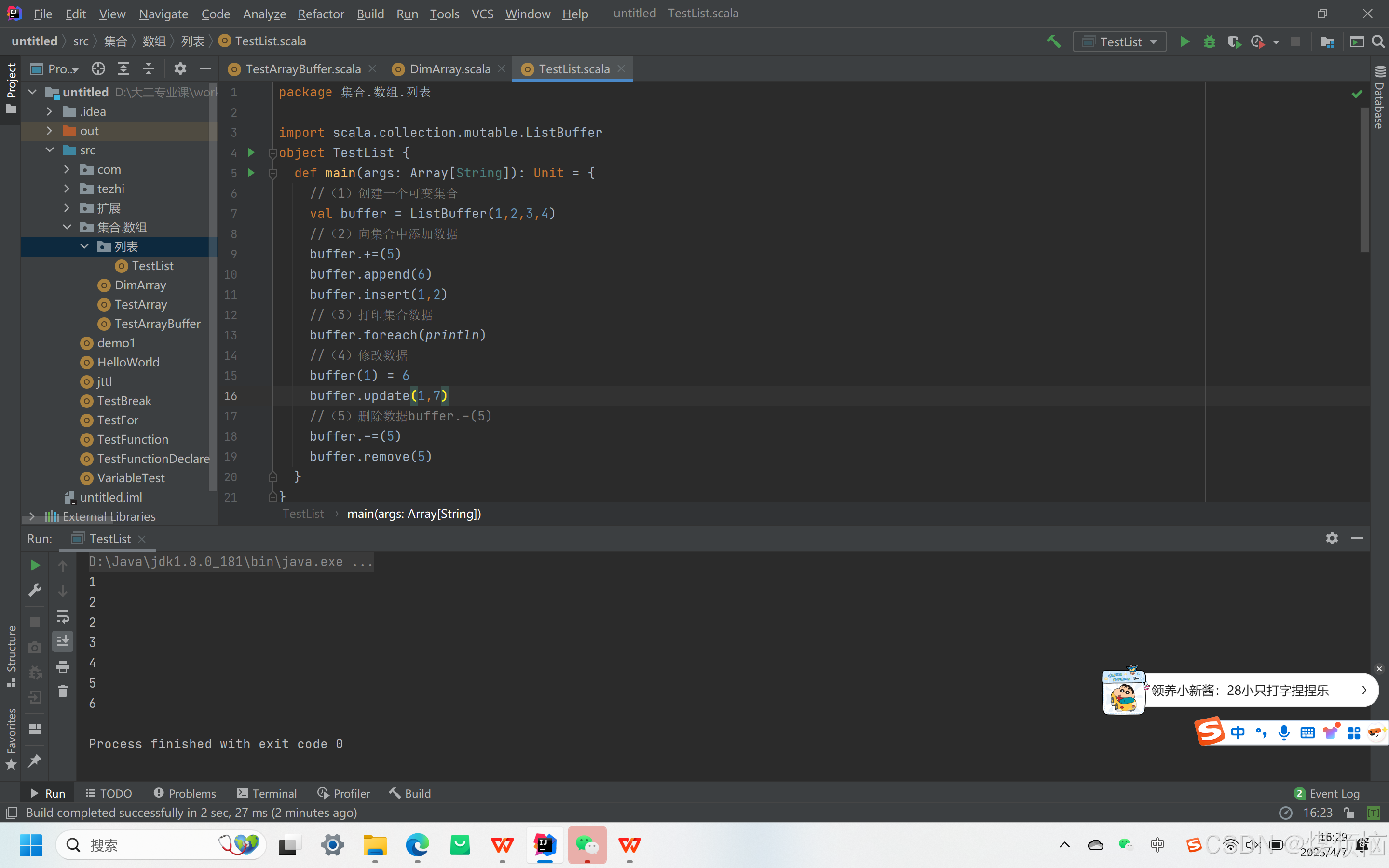
Task: Open Microsoft Edge from the taskbar
Action: tap(417, 844)
